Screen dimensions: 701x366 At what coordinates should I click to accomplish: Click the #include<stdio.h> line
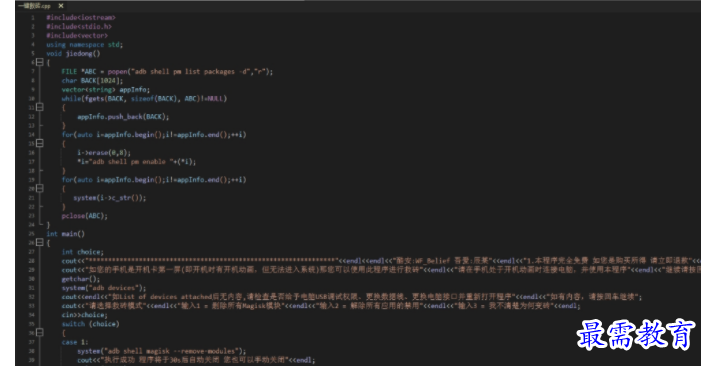point(79,26)
